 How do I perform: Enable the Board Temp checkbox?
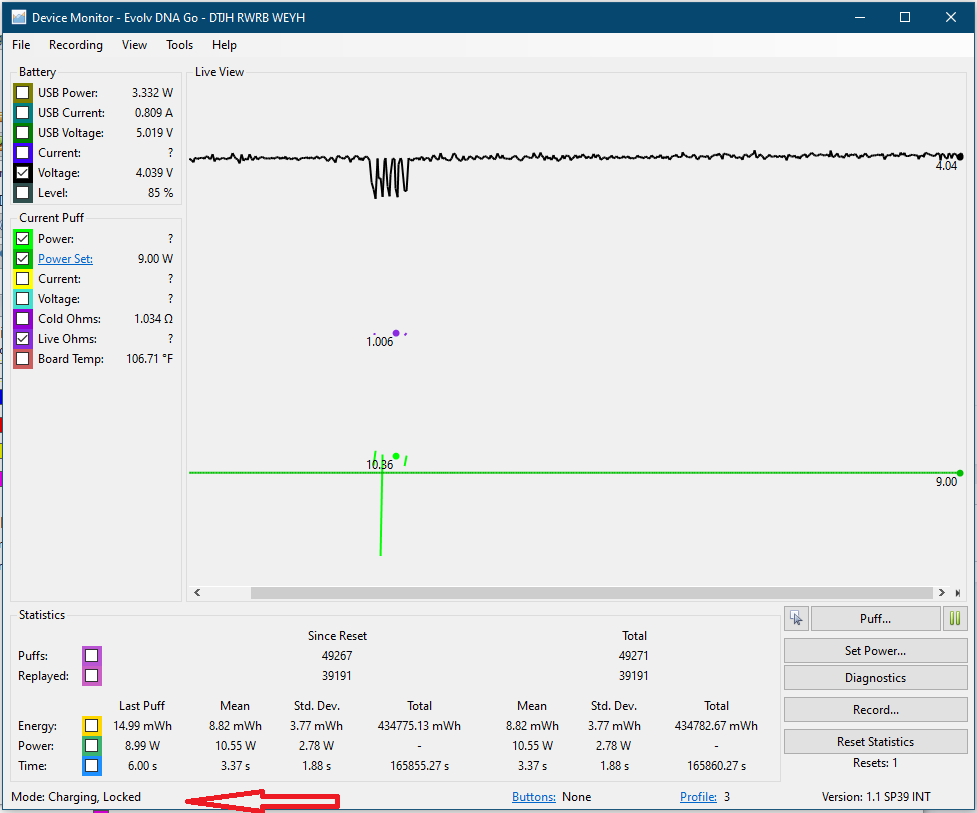(x=23, y=359)
